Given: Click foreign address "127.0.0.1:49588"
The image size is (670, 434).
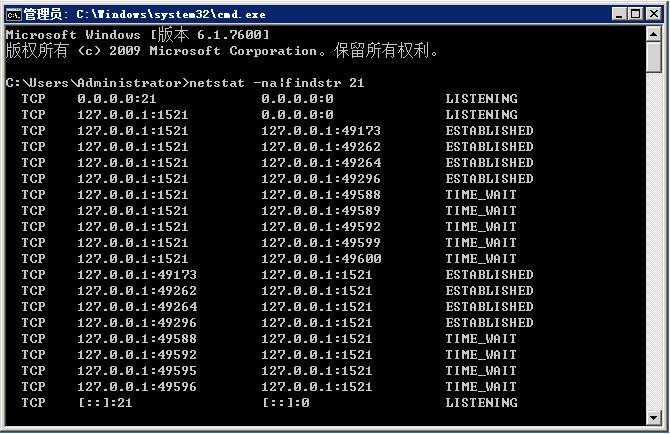Looking at the screenshot, I should click(321, 195).
